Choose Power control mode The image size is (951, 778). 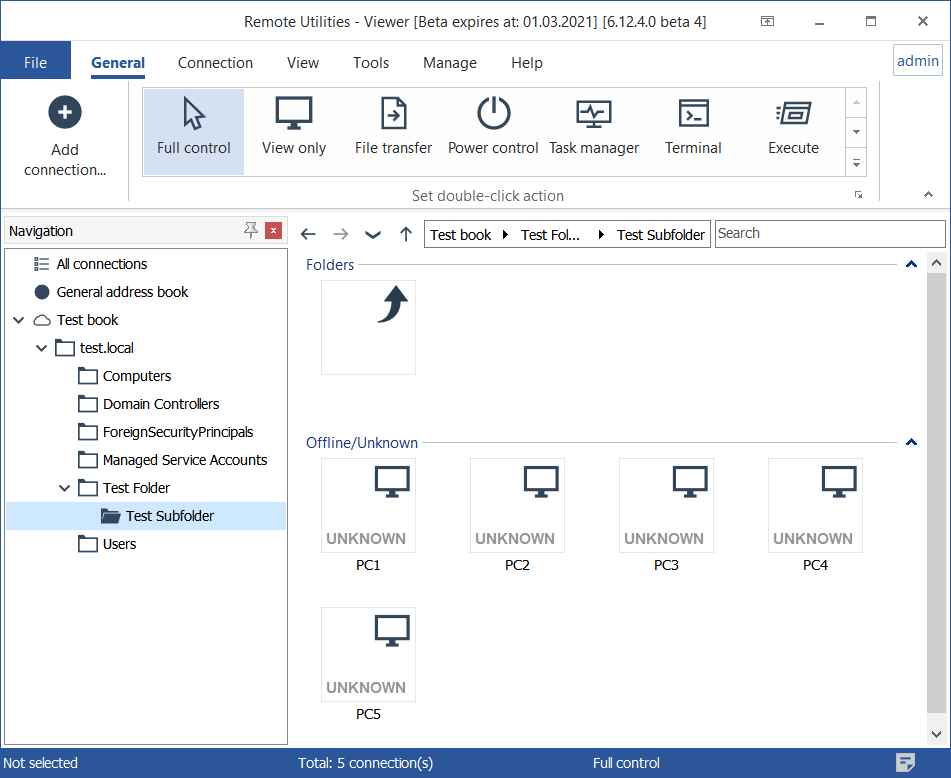[493, 132]
